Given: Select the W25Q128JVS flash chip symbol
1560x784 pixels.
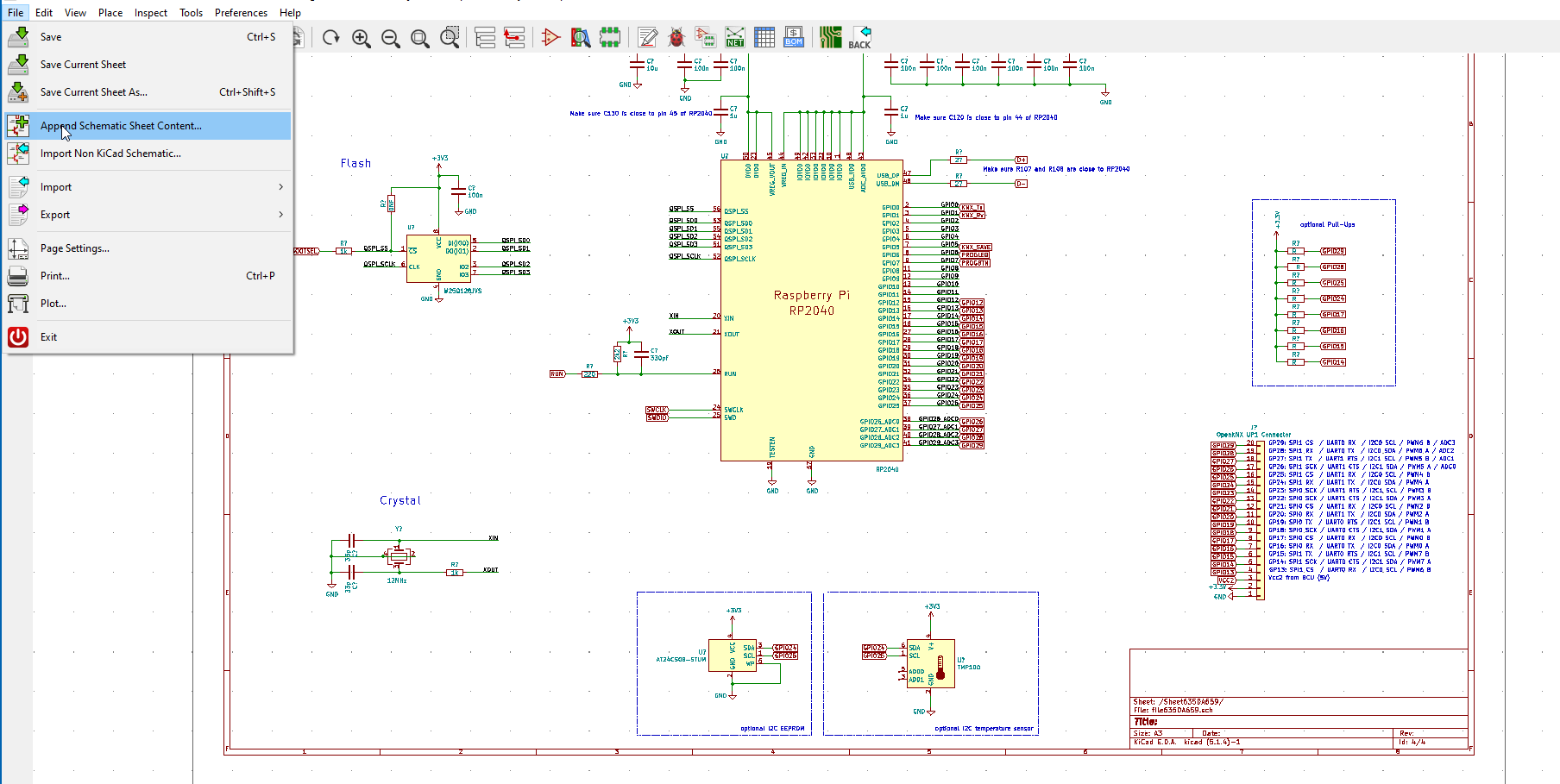Looking at the screenshot, I should tap(439, 258).
